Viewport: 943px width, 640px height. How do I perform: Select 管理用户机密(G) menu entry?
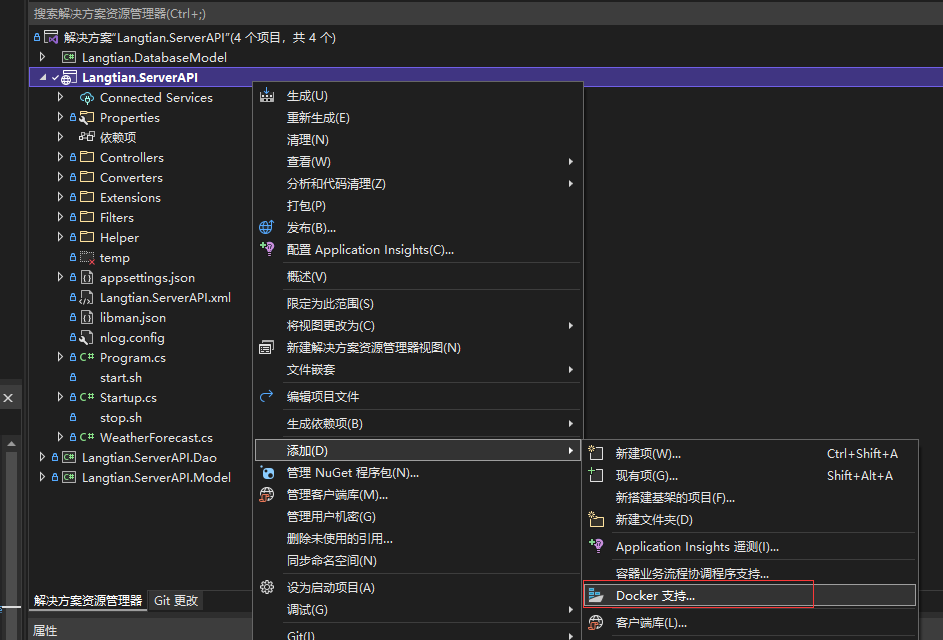[x=418, y=517]
